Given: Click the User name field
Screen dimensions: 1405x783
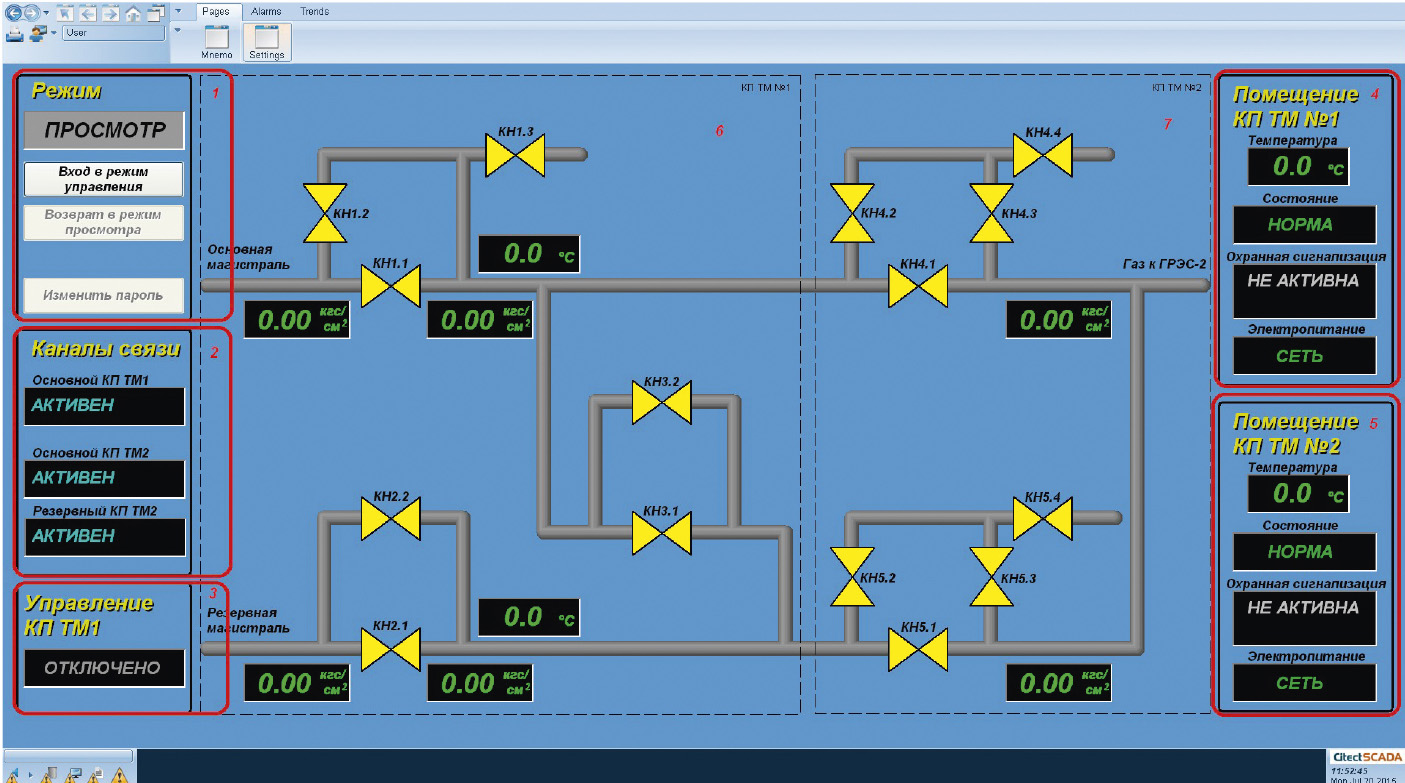Looking at the screenshot, I should coord(113,33).
